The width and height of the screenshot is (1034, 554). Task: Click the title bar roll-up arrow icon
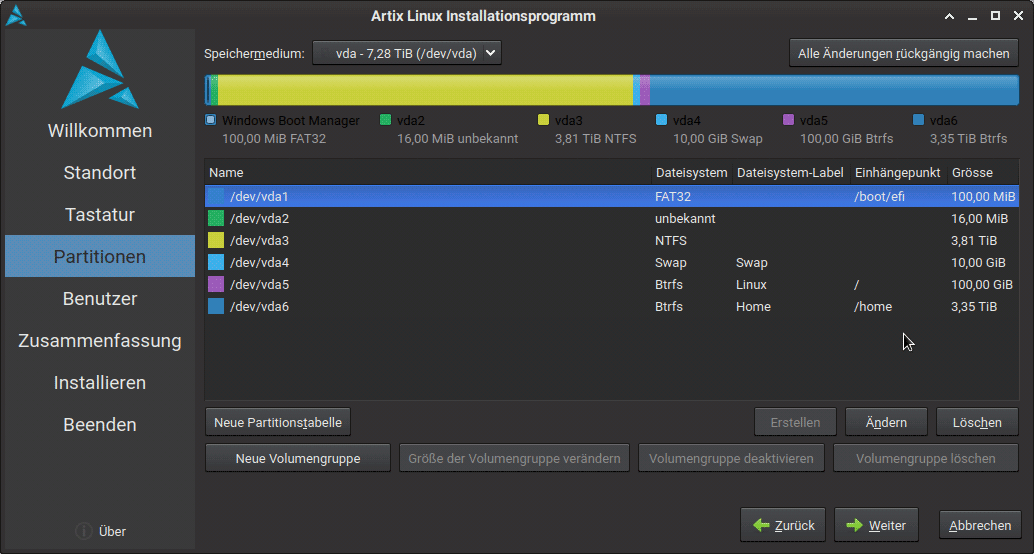tap(950, 16)
